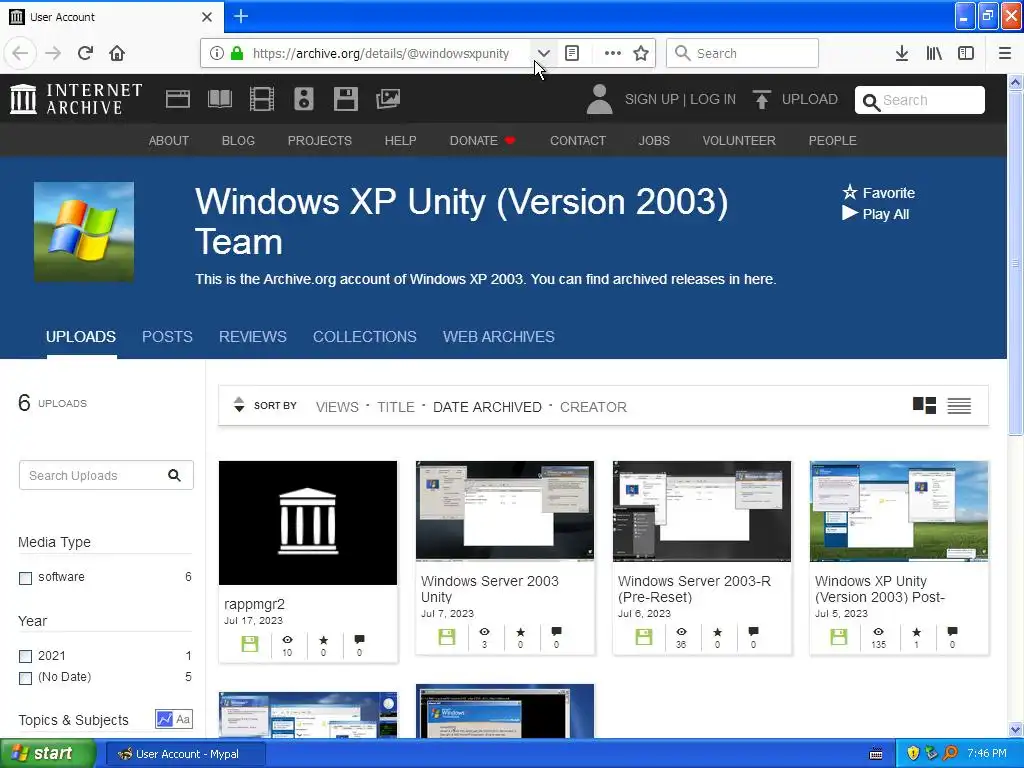
Task: Toggle reader view icon
Action: [x=572, y=53]
